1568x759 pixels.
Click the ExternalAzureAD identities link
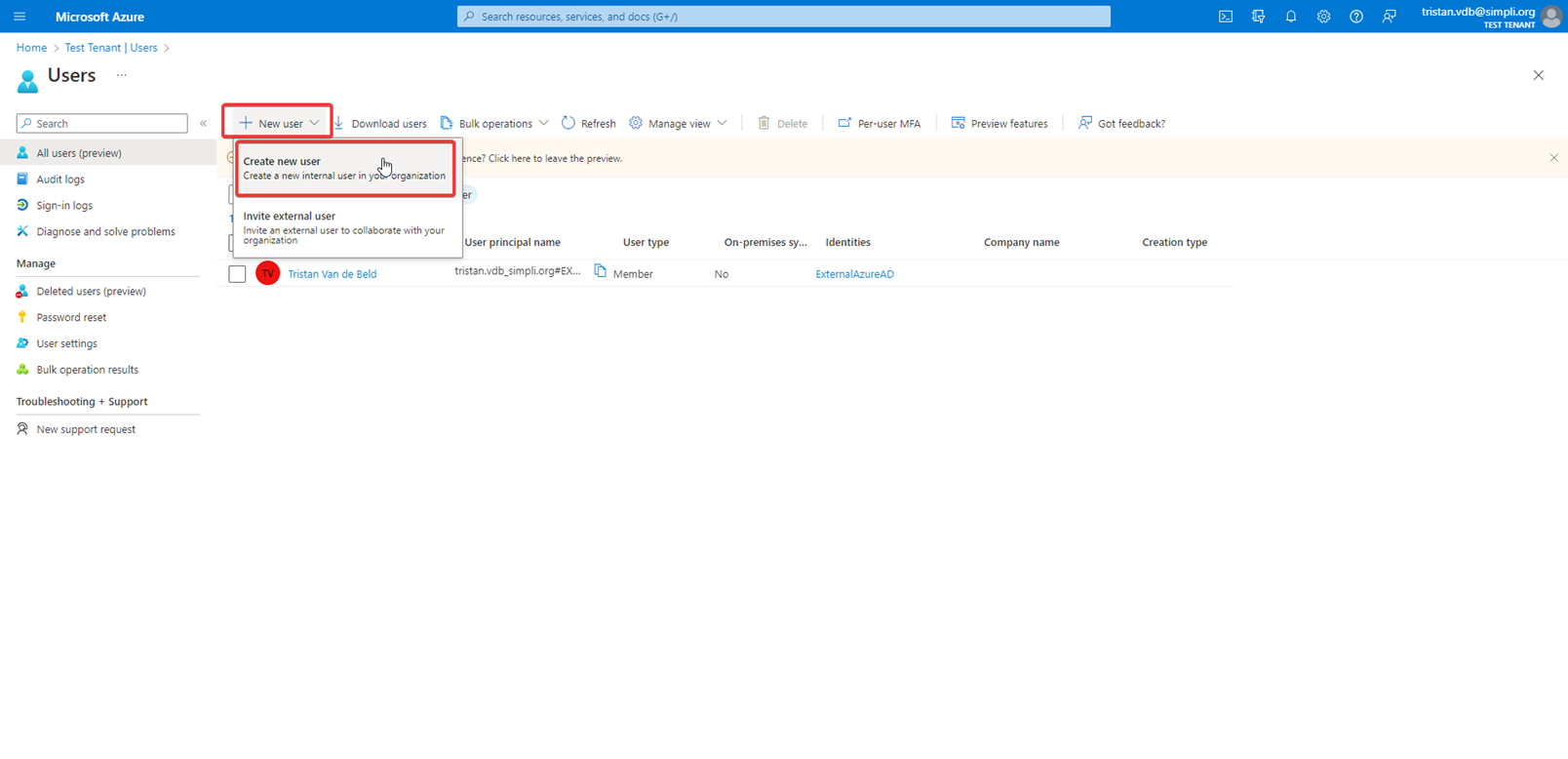click(855, 274)
